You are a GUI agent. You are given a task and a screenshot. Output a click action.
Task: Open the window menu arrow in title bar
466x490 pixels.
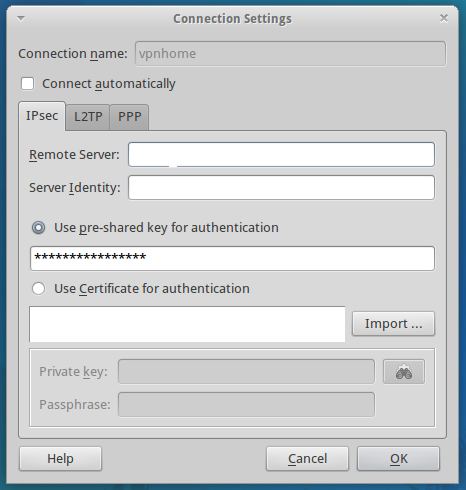[21, 19]
